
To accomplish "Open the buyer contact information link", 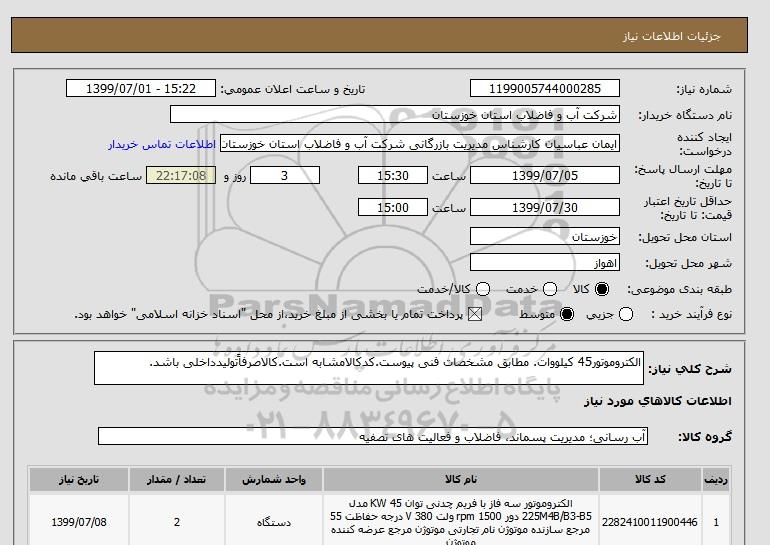I will (x=162, y=145).
